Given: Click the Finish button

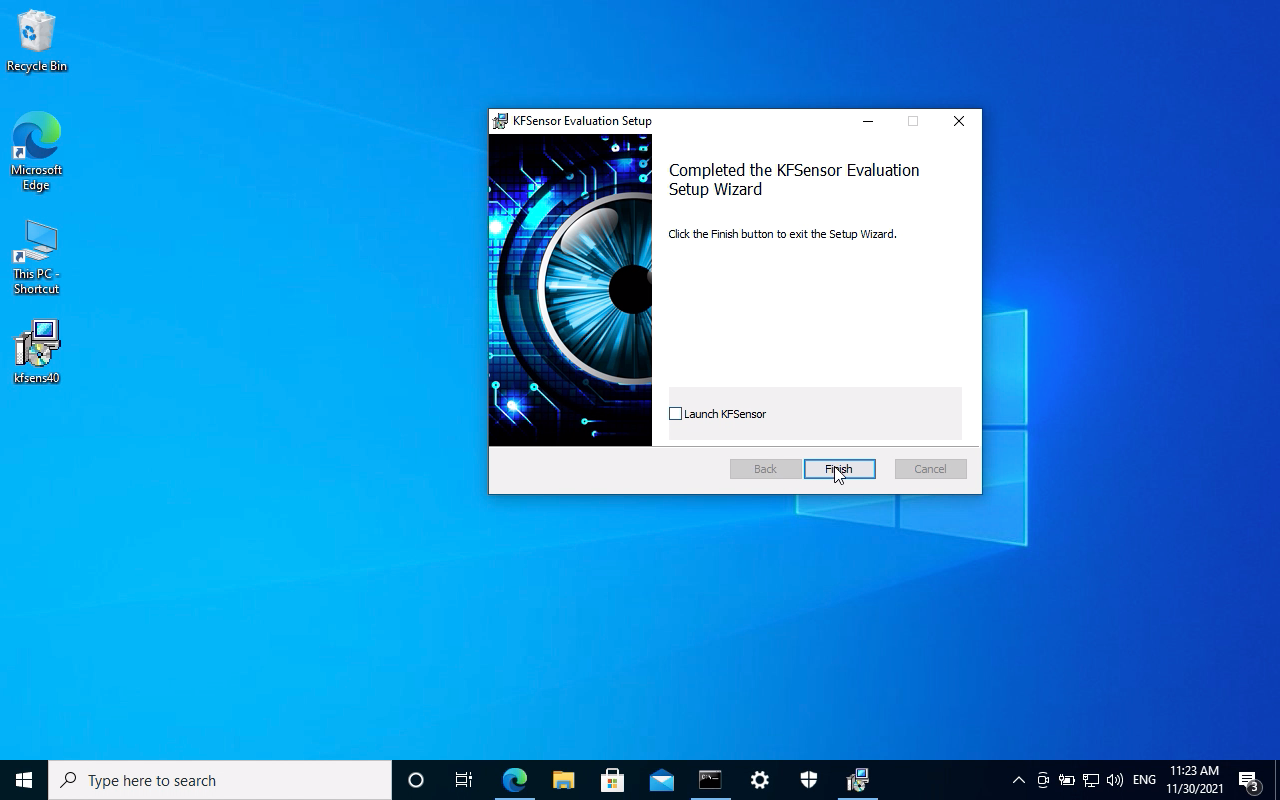Looking at the screenshot, I should 839,469.
